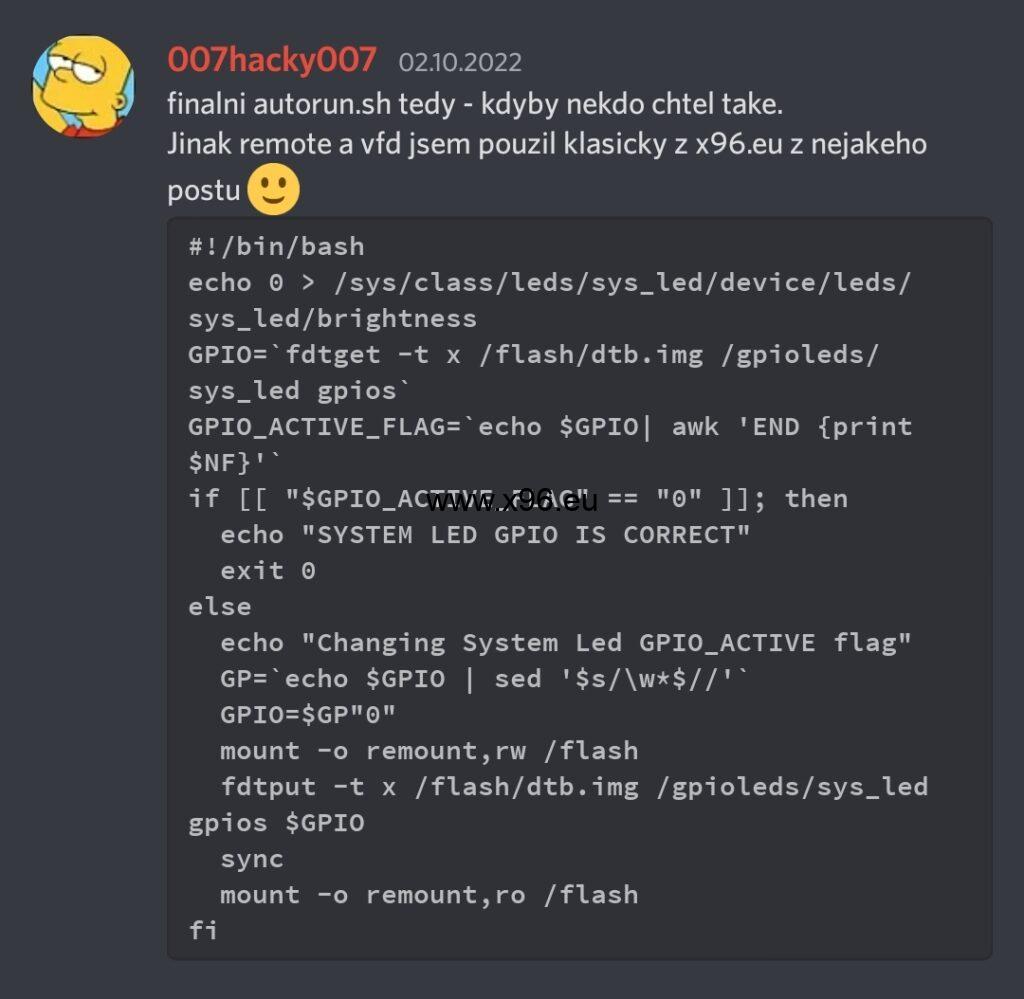Click the "Changing System Led GPIO_ACTIVE flag" line
1024x999 pixels.
[566, 643]
